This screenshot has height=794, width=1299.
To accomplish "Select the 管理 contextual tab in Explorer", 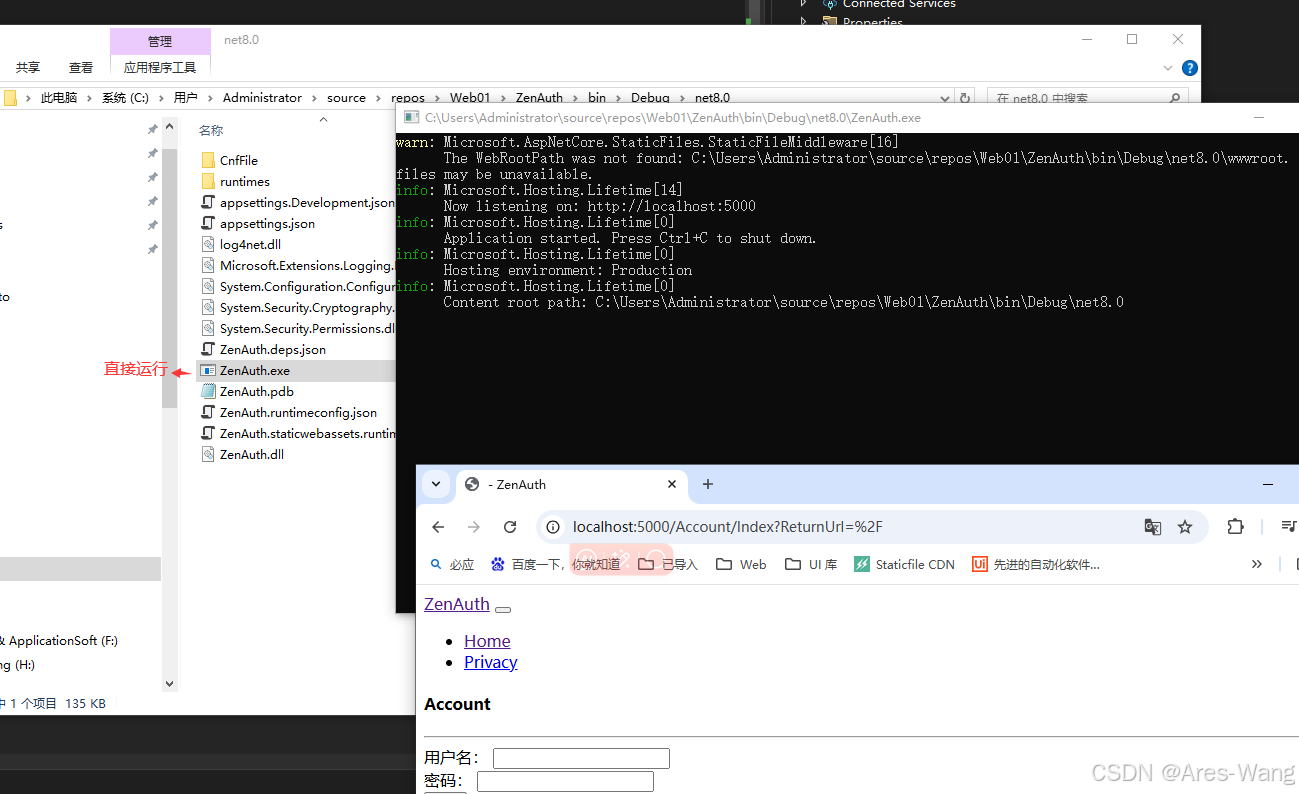I will 160,41.
